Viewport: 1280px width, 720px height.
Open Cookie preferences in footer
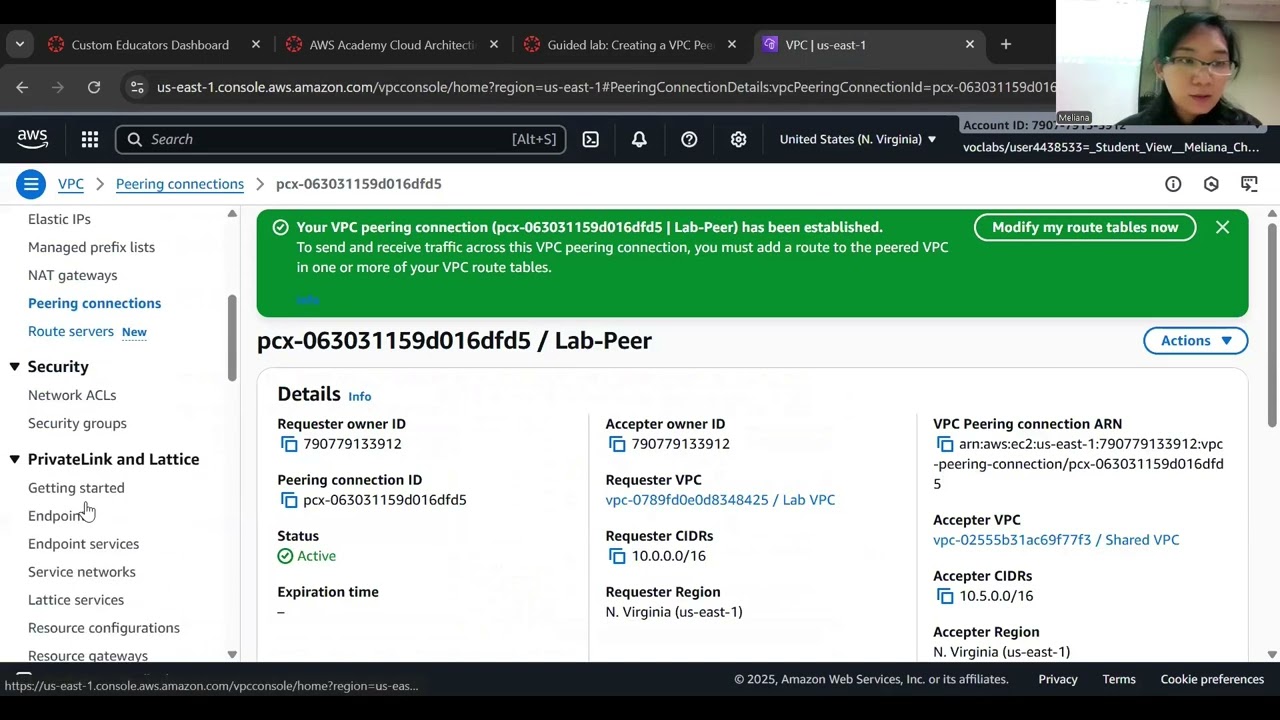point(1212,679)
